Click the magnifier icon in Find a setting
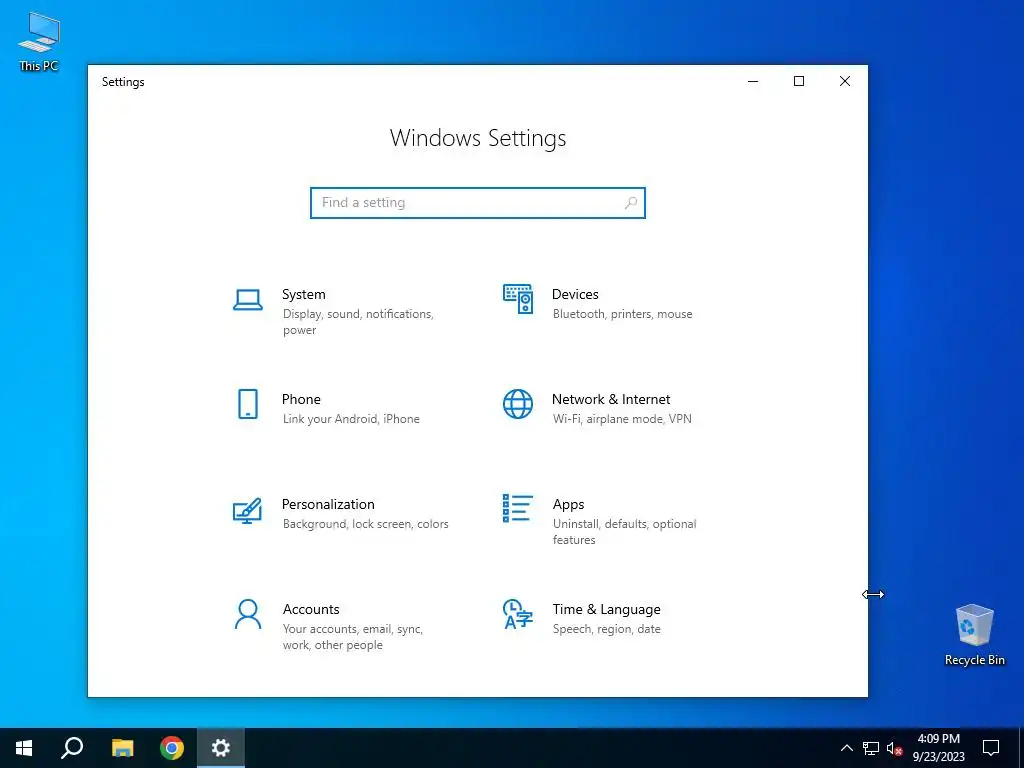The width and height of the screenshot is (1024, 768). tap(630, 203)
